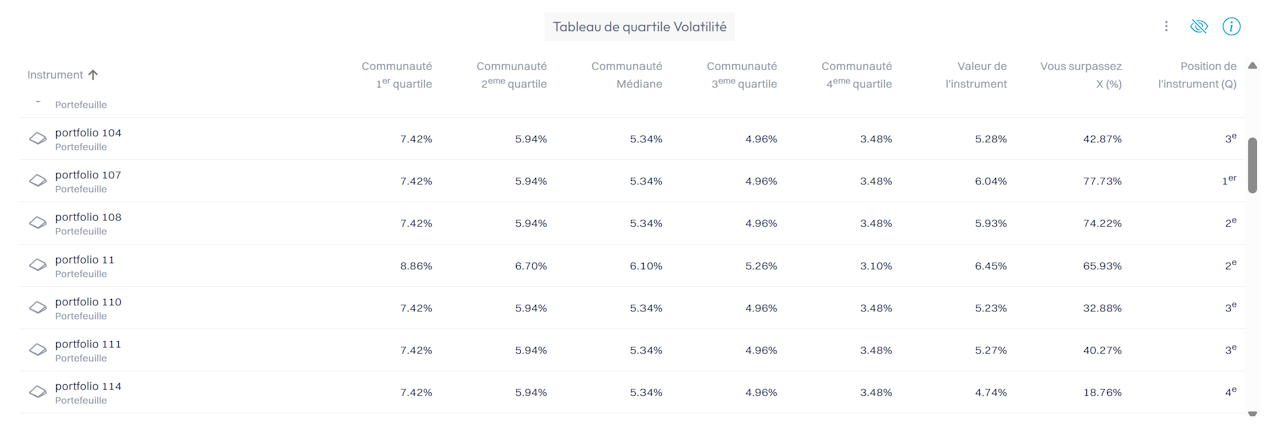
Task: Click the Communauté Médiane column header
Action: (x=627, y=75)
